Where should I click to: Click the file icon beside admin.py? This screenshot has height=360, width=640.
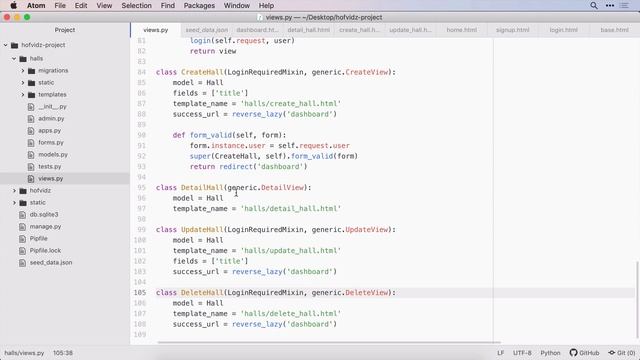pyautogui.click(x=31, y=119)
